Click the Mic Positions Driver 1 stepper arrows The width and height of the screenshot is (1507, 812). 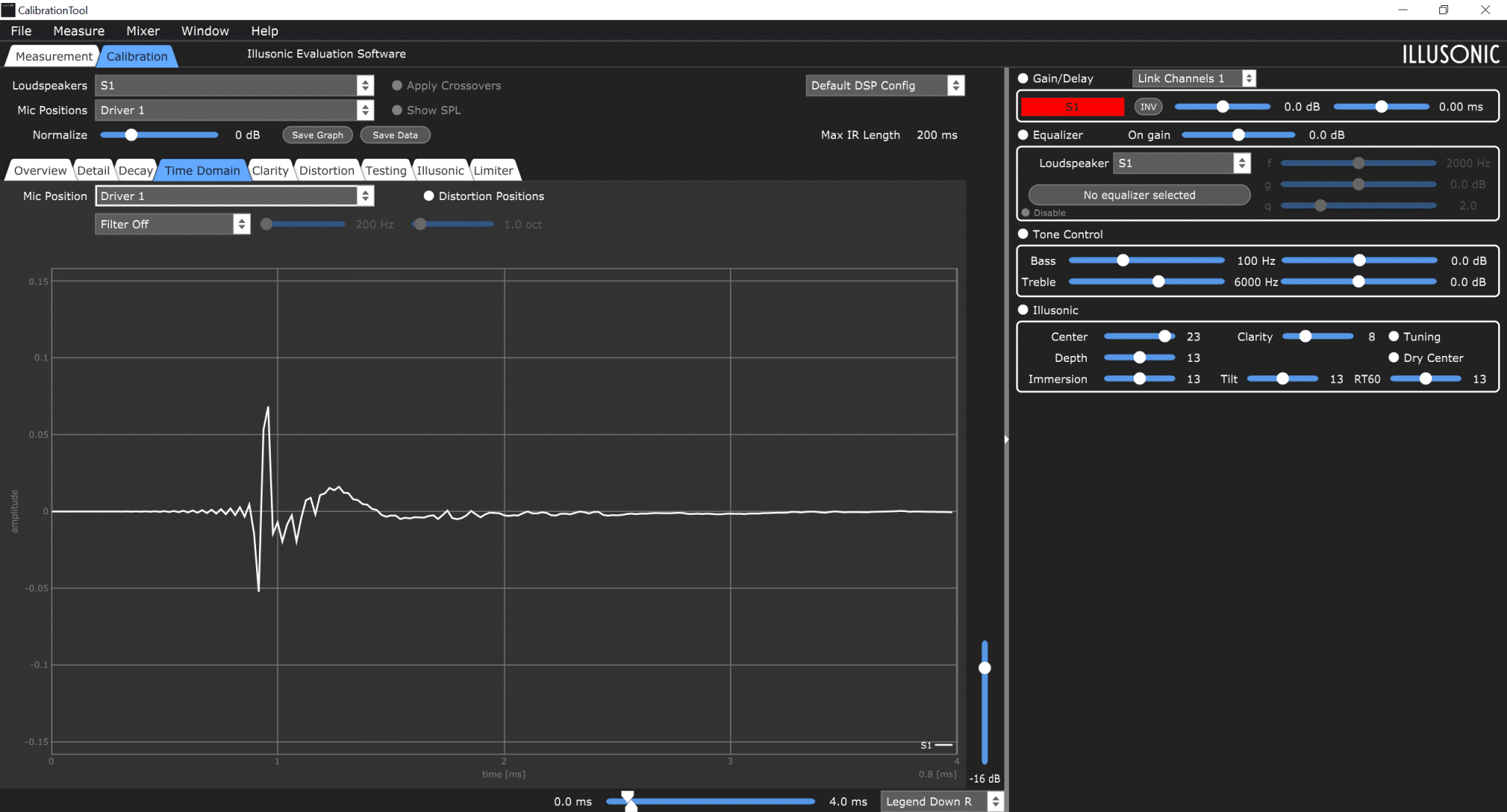(x=365, y=110)
